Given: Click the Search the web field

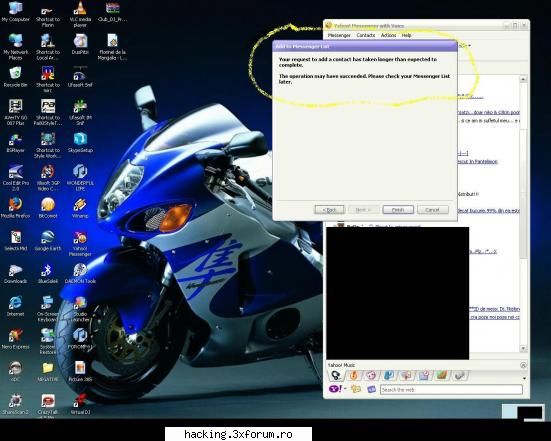Looking at the screenshot, I should pos(451,389).
